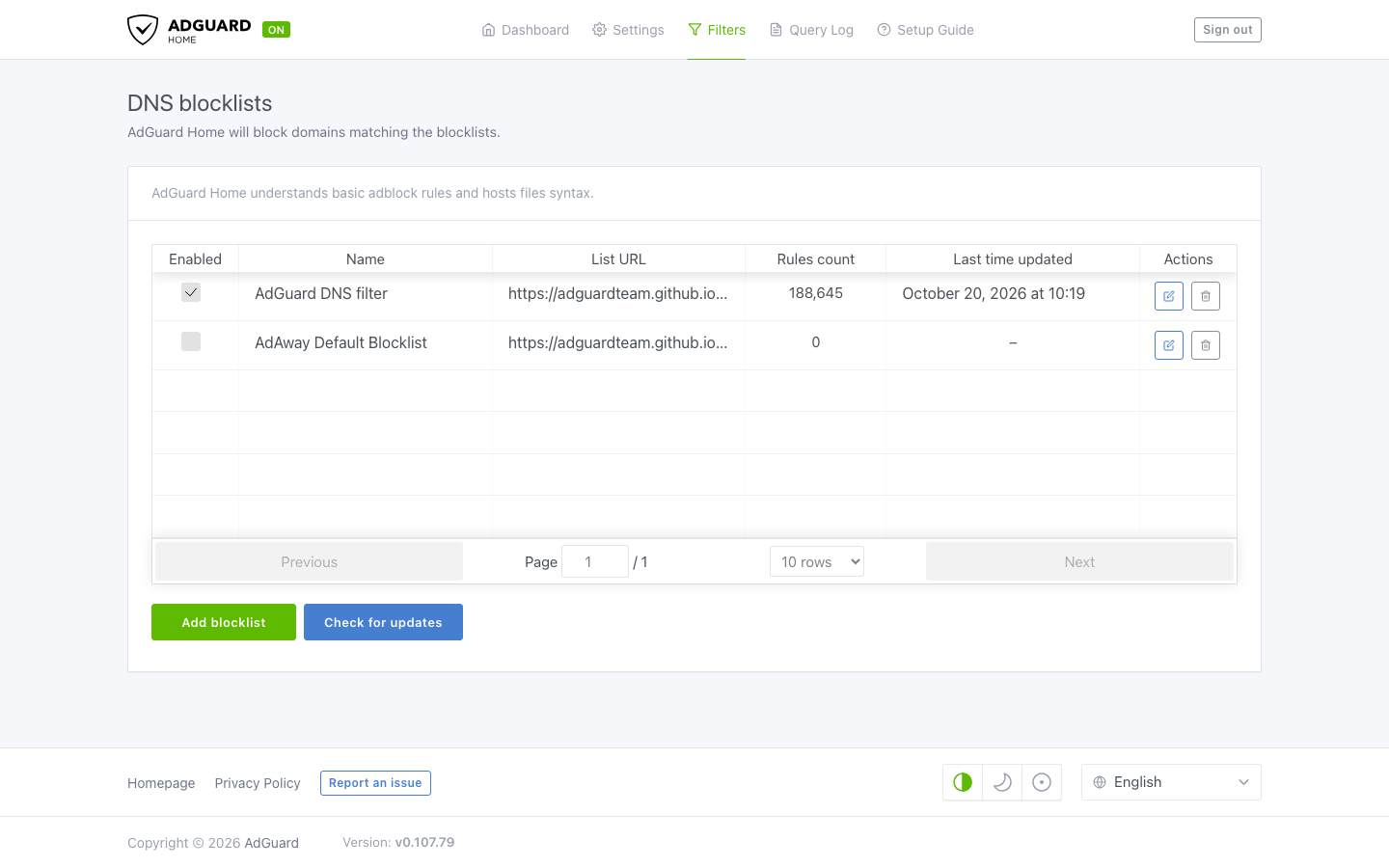Enable the AdAway Default Blocklist checkbox
This screenshot has height=868, width=1389.
191,341
